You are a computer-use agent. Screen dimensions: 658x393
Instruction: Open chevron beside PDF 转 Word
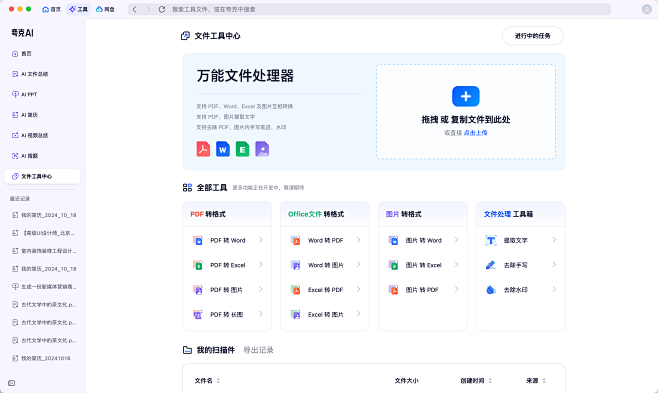[x=261, y=240]
